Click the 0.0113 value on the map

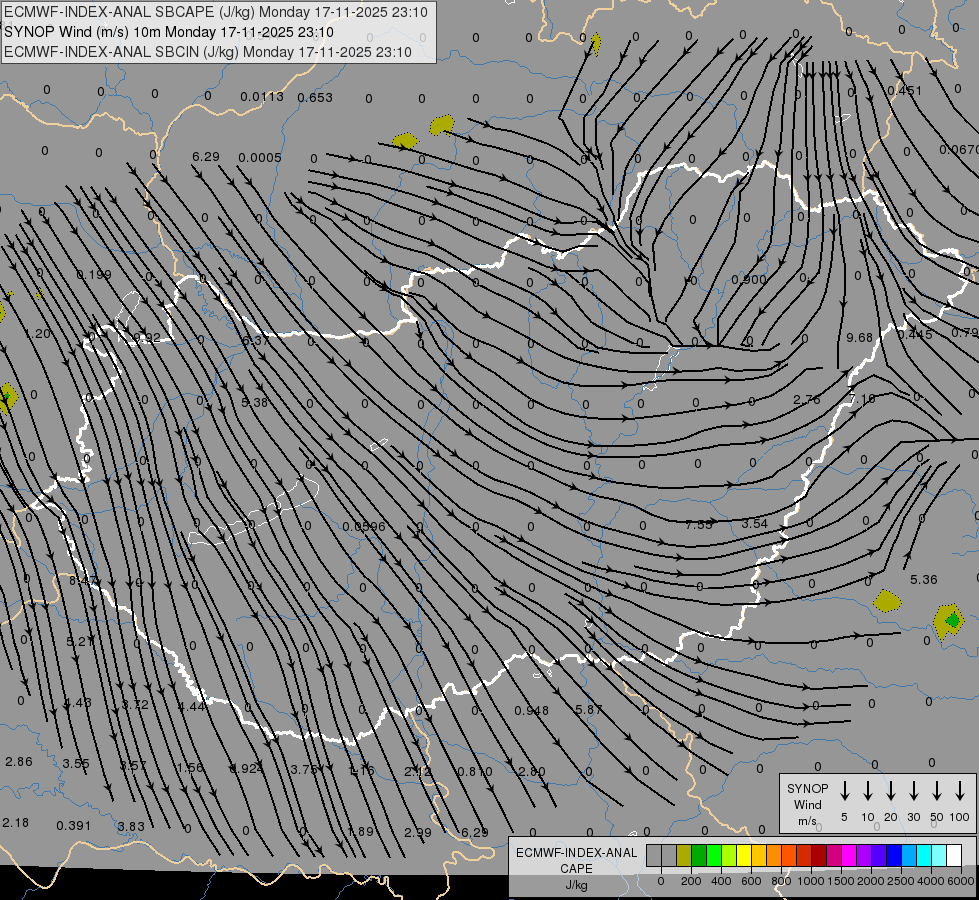[x=262, y=97]
